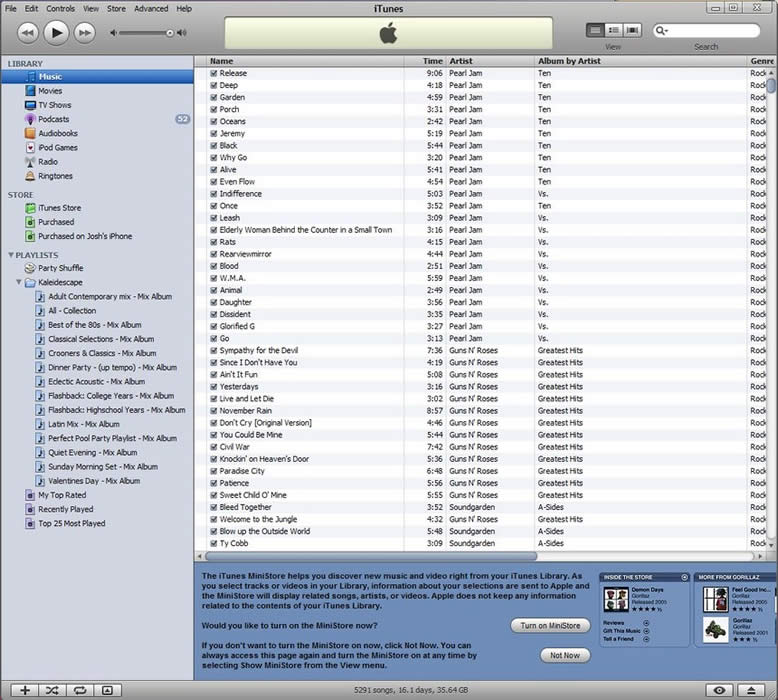The width and height of the screenshot is (778, 700).
Task: Skip back with the rewind button
Action: click(x=28, y=33)
